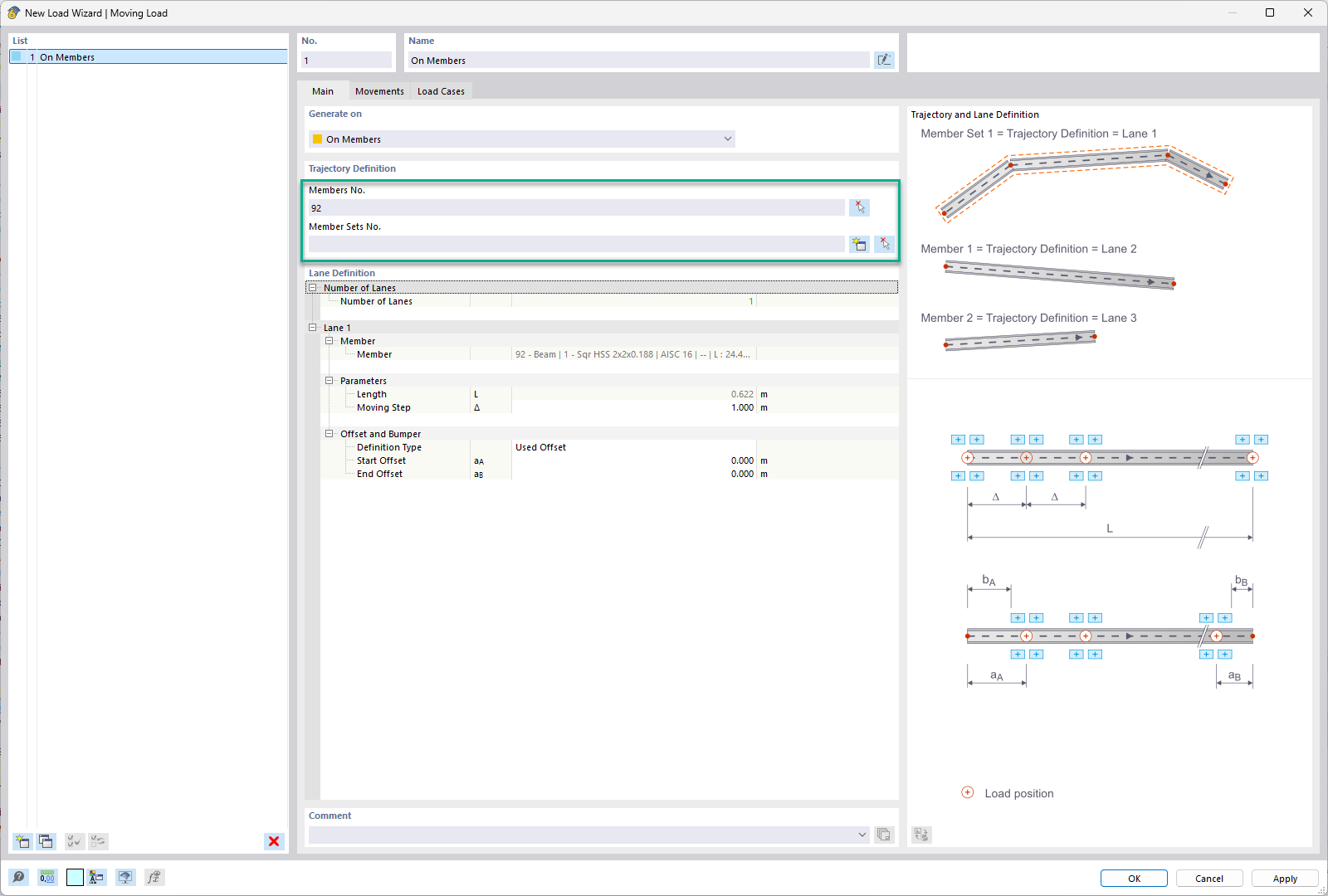The width and height of the screenshot is (1328, 896).
Task: Open unit and decimal places settings
Action: click(x=46, y=877)
